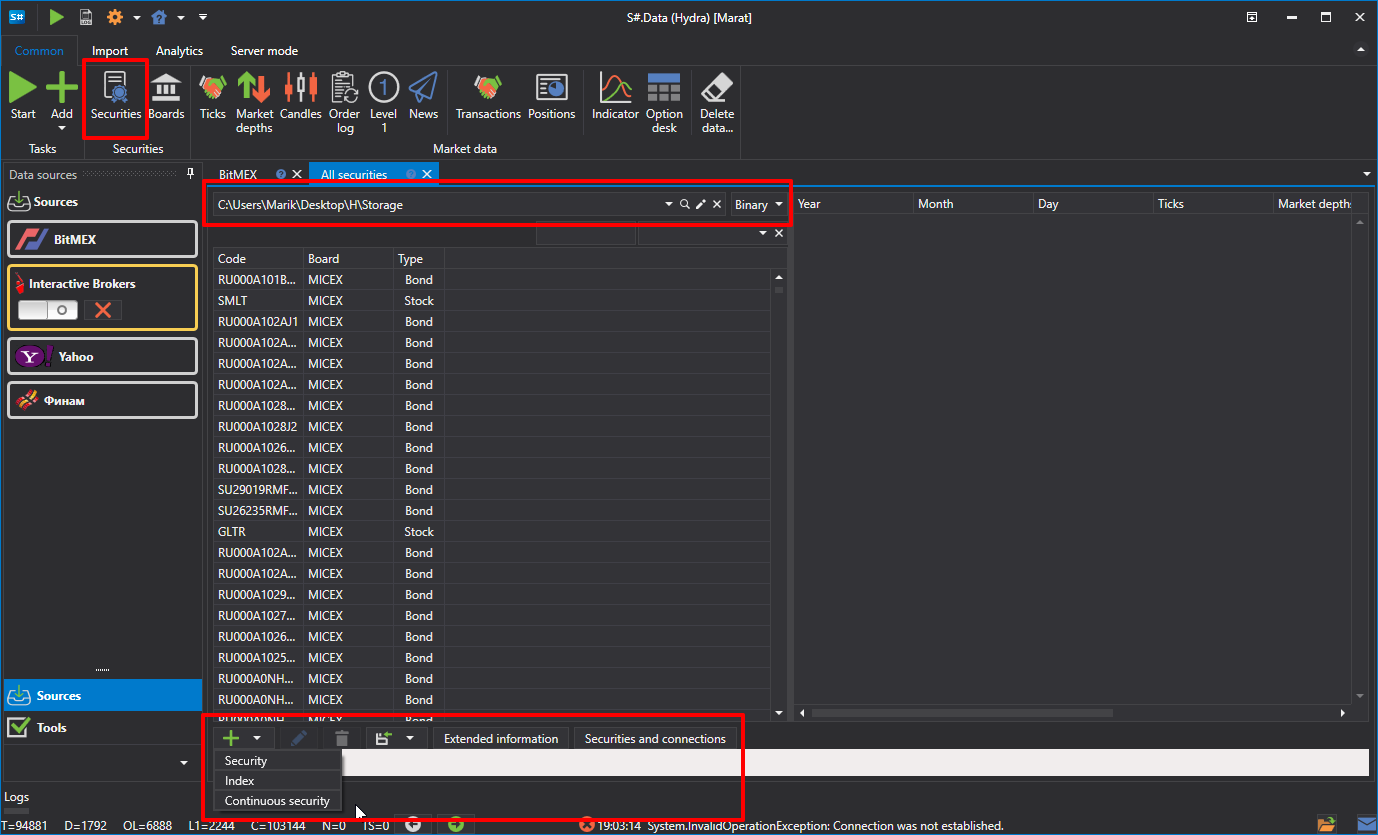1378x835 pixels.
Task: Choose Continuous security from add menu
Action: coord(278,801)
